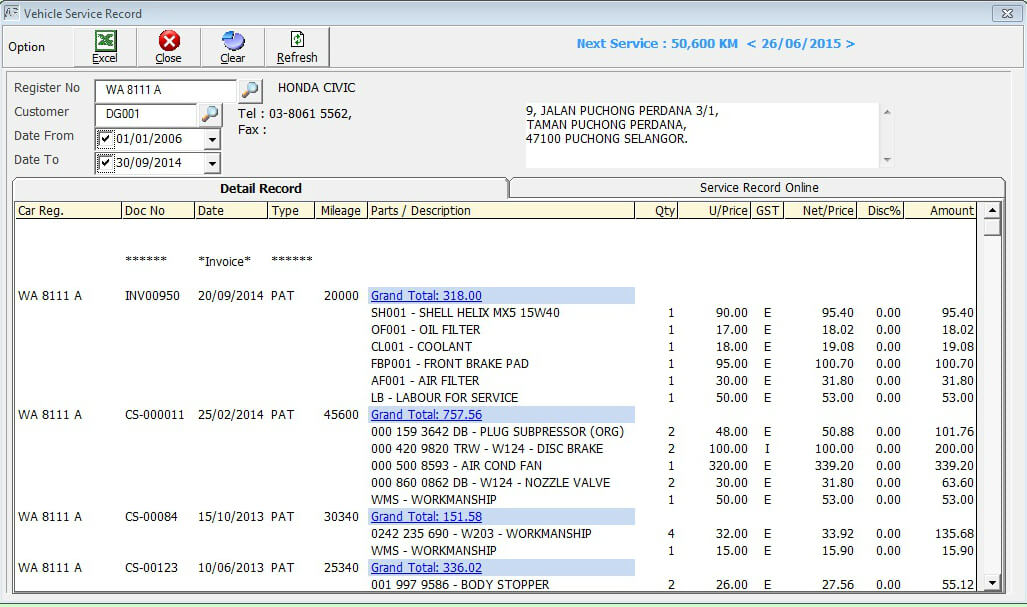Click the amount 339.20 cell

click(x=954, y=466)
